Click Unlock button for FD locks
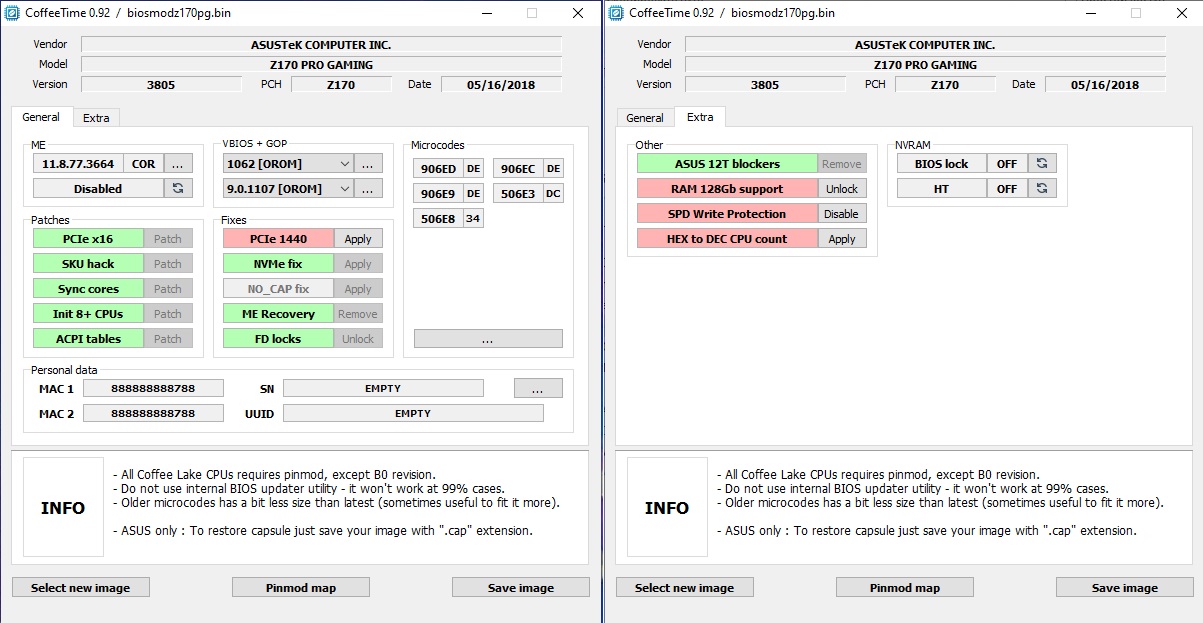The height and width of the screenshot is (623, 1203). (x=358, y=339)
